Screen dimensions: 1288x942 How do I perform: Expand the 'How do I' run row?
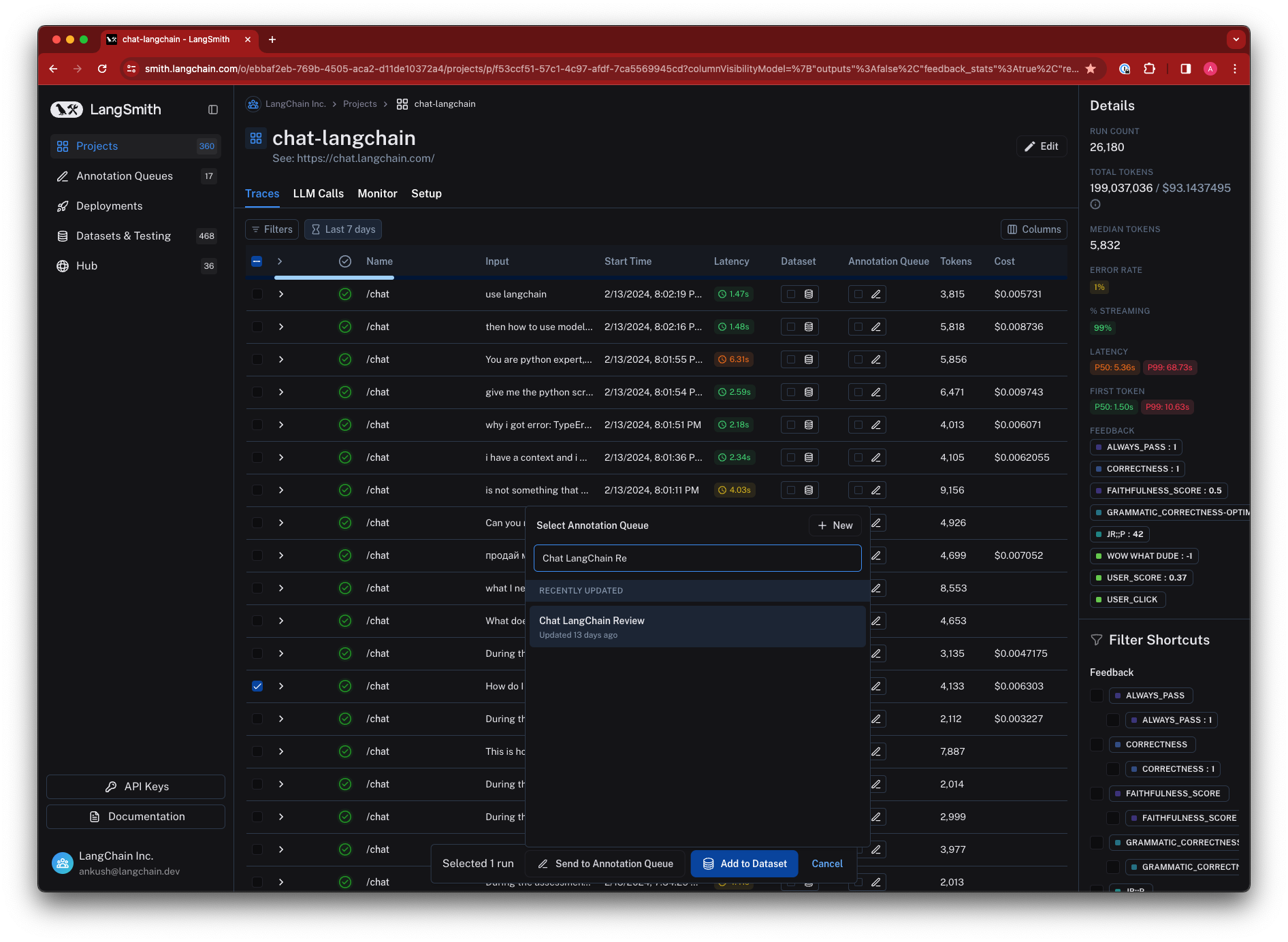(x=280, y=686)
